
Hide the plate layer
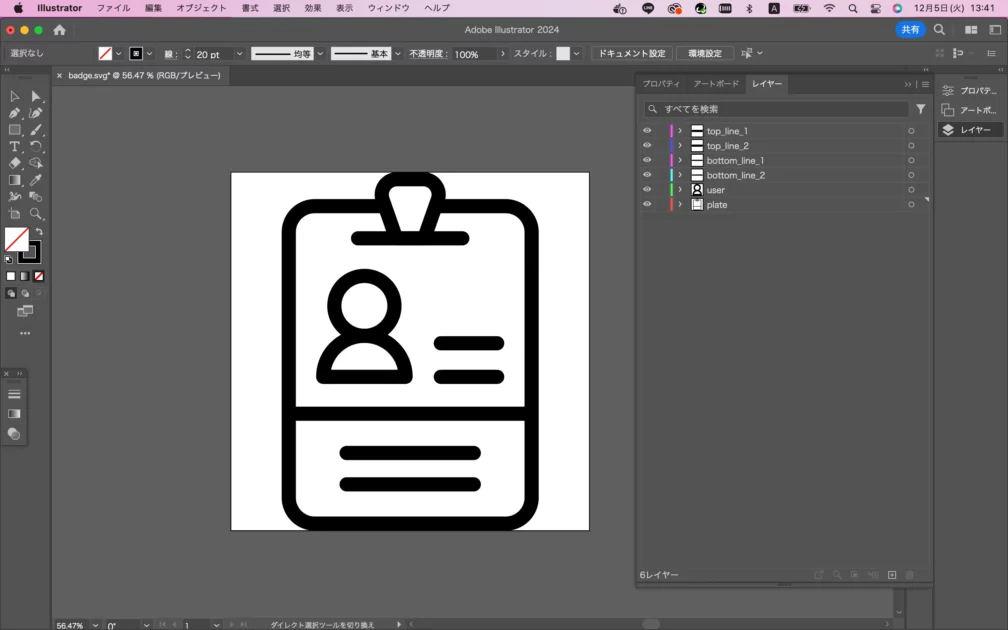(x=647, y=205)
